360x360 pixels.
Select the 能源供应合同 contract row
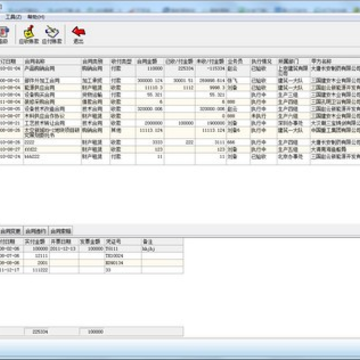point(180,88)
